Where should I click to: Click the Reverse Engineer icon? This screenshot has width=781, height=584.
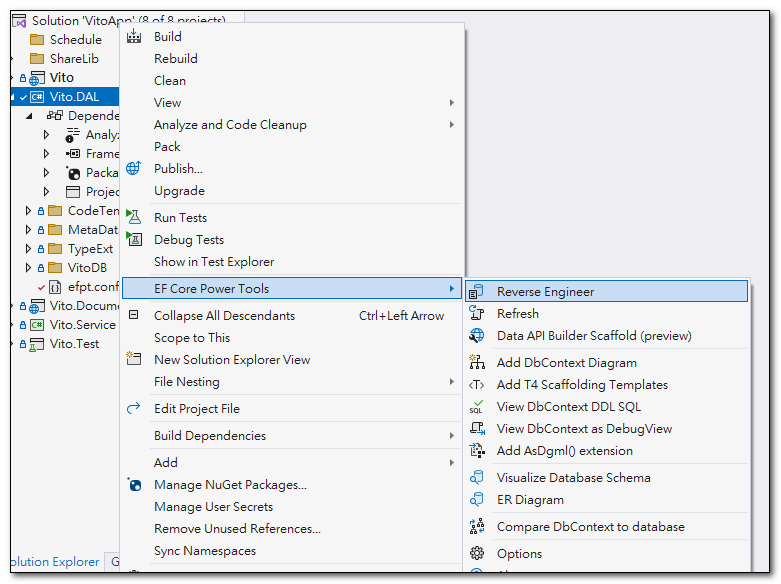click(x=476, y=292)
